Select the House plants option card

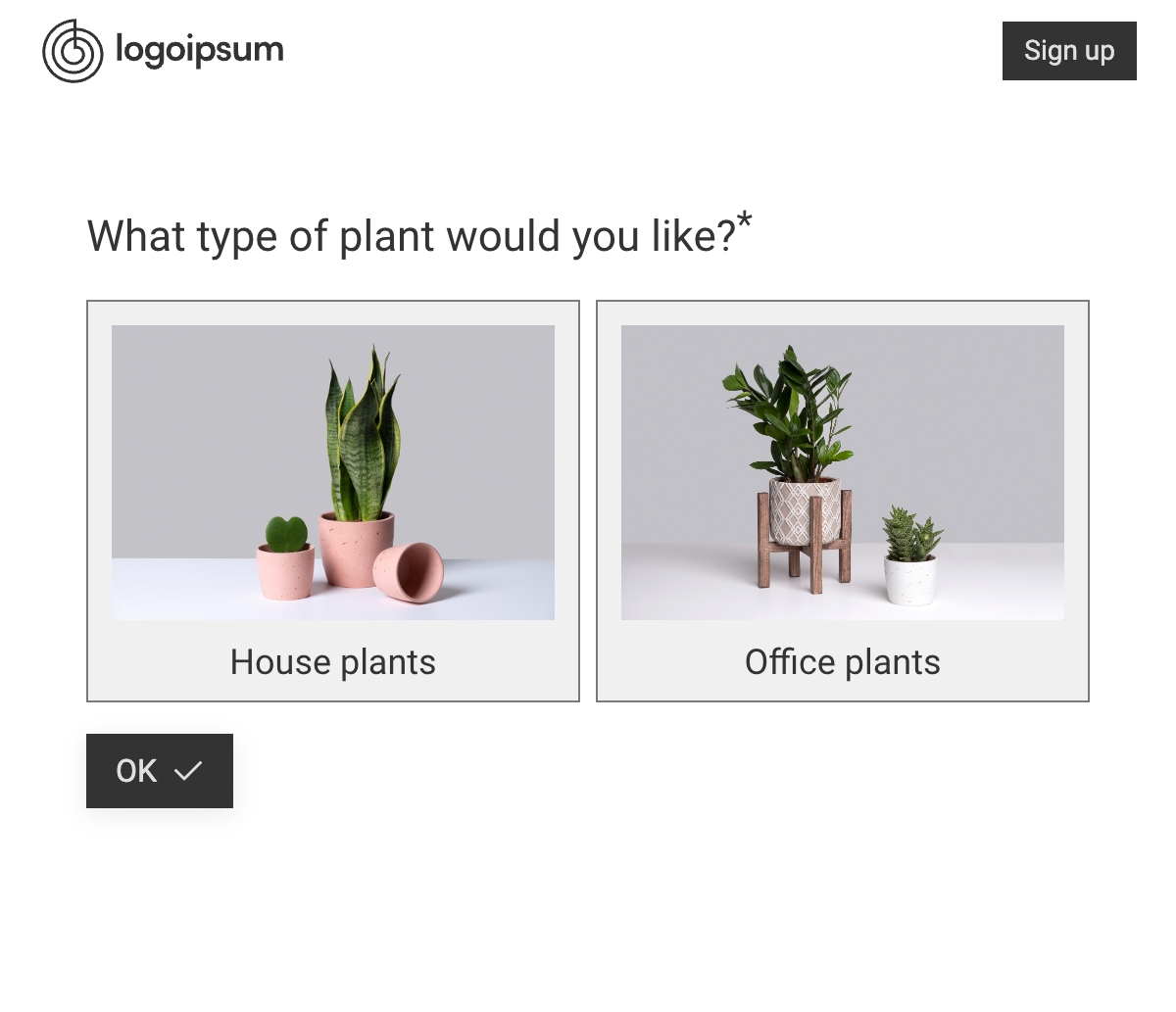(x=333, y=501)
